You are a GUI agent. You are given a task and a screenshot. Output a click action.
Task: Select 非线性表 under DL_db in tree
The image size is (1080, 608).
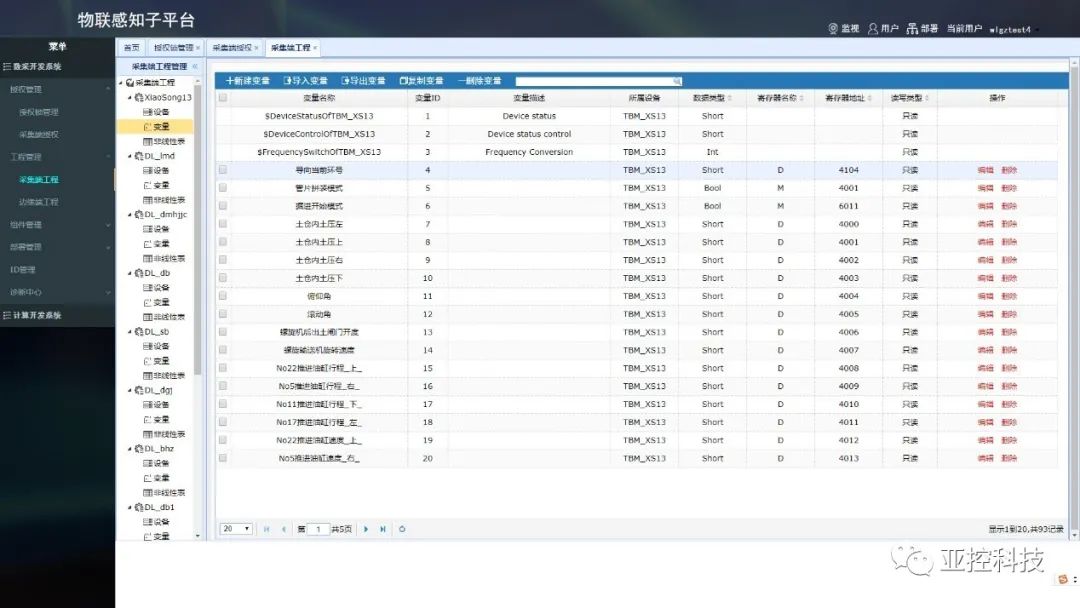164,317
